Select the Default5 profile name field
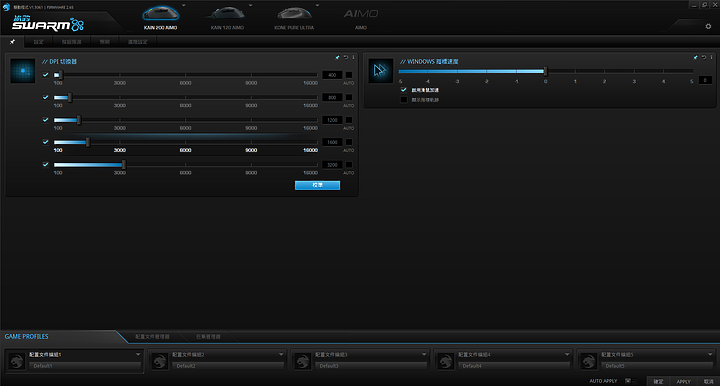Image resolution: width=720 pixels, height=386 pixels. 657,366
